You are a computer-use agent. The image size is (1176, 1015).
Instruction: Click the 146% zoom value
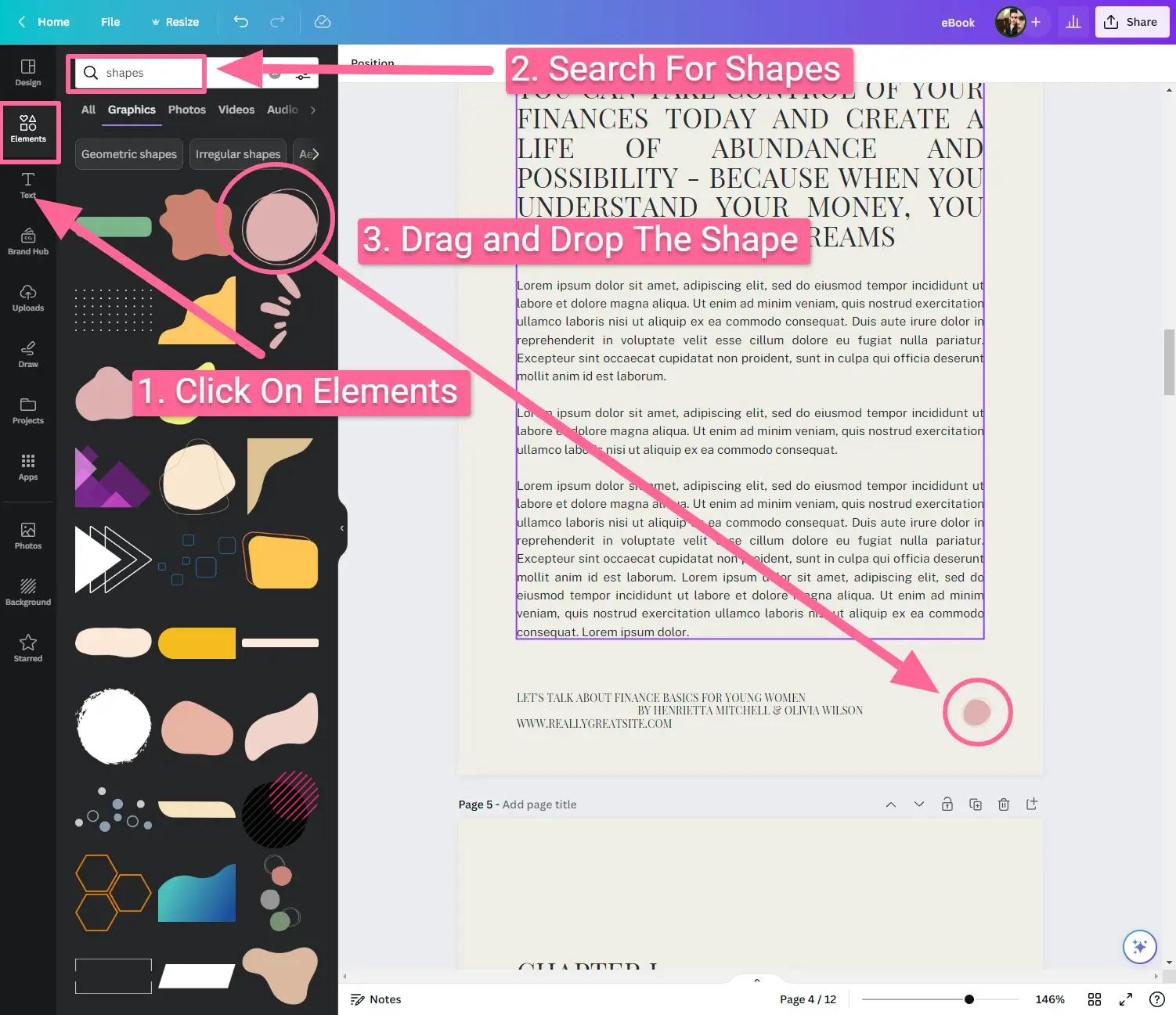pos(1050,999)
